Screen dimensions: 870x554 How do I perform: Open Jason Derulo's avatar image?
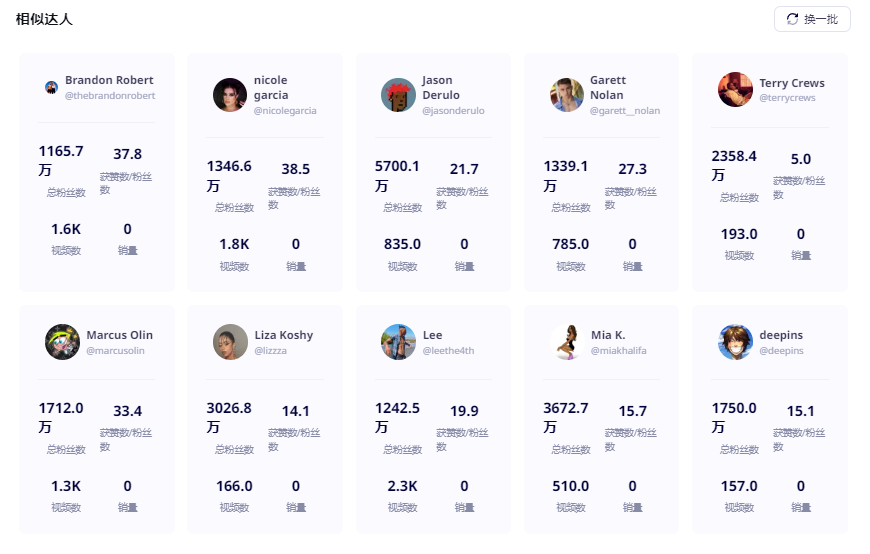tap(398, 95)
